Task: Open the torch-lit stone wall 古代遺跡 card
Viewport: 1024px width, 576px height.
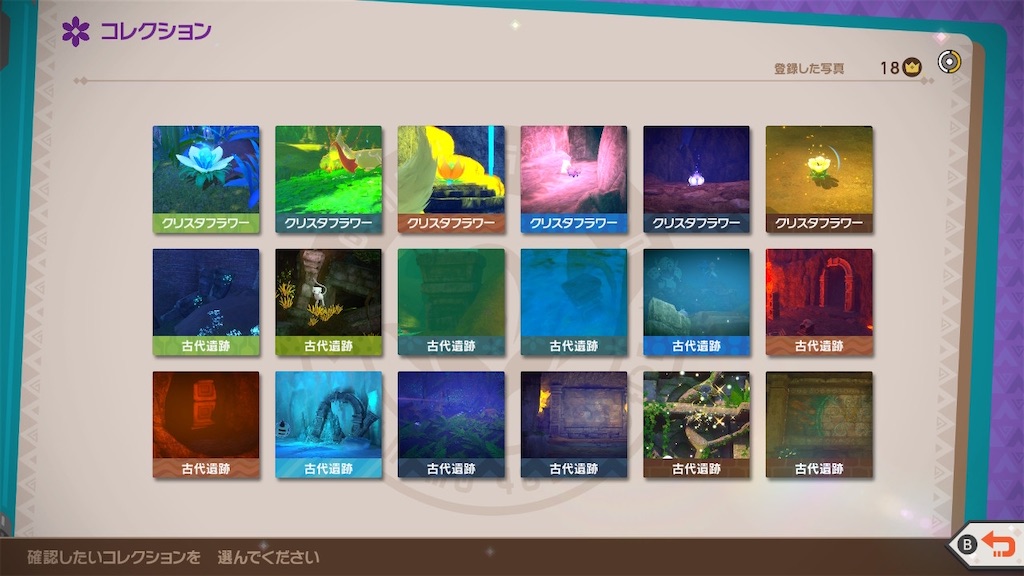Action: [x=574, y=425]
